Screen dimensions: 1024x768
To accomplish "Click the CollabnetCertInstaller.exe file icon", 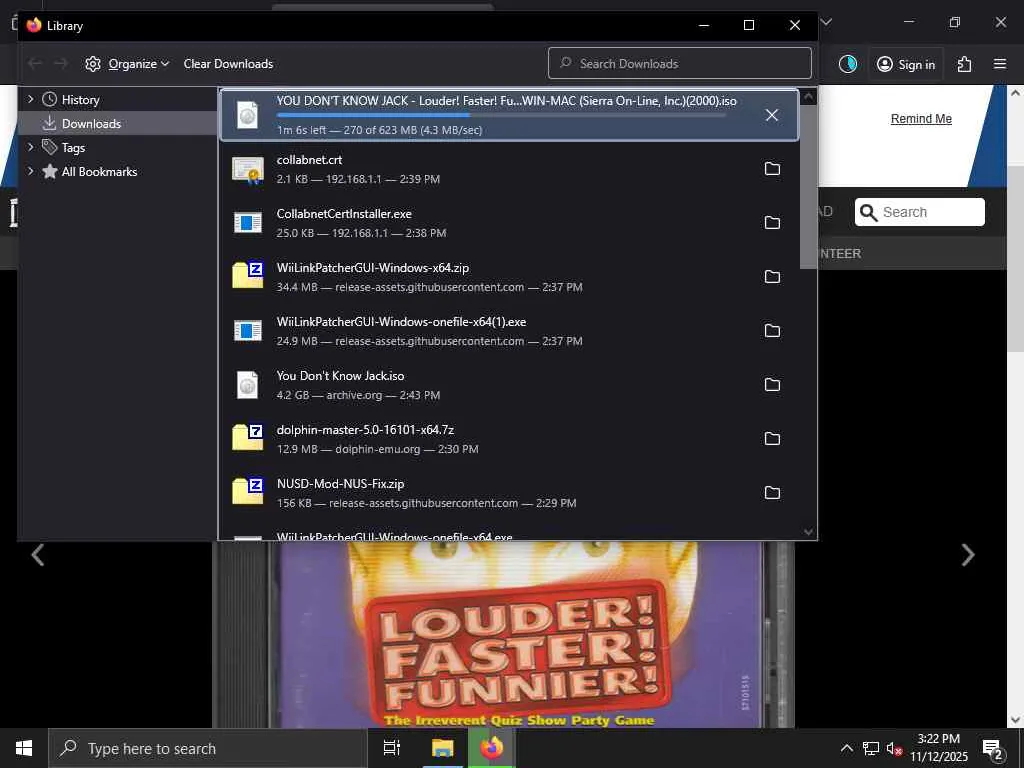I will [x=248, y=223].
